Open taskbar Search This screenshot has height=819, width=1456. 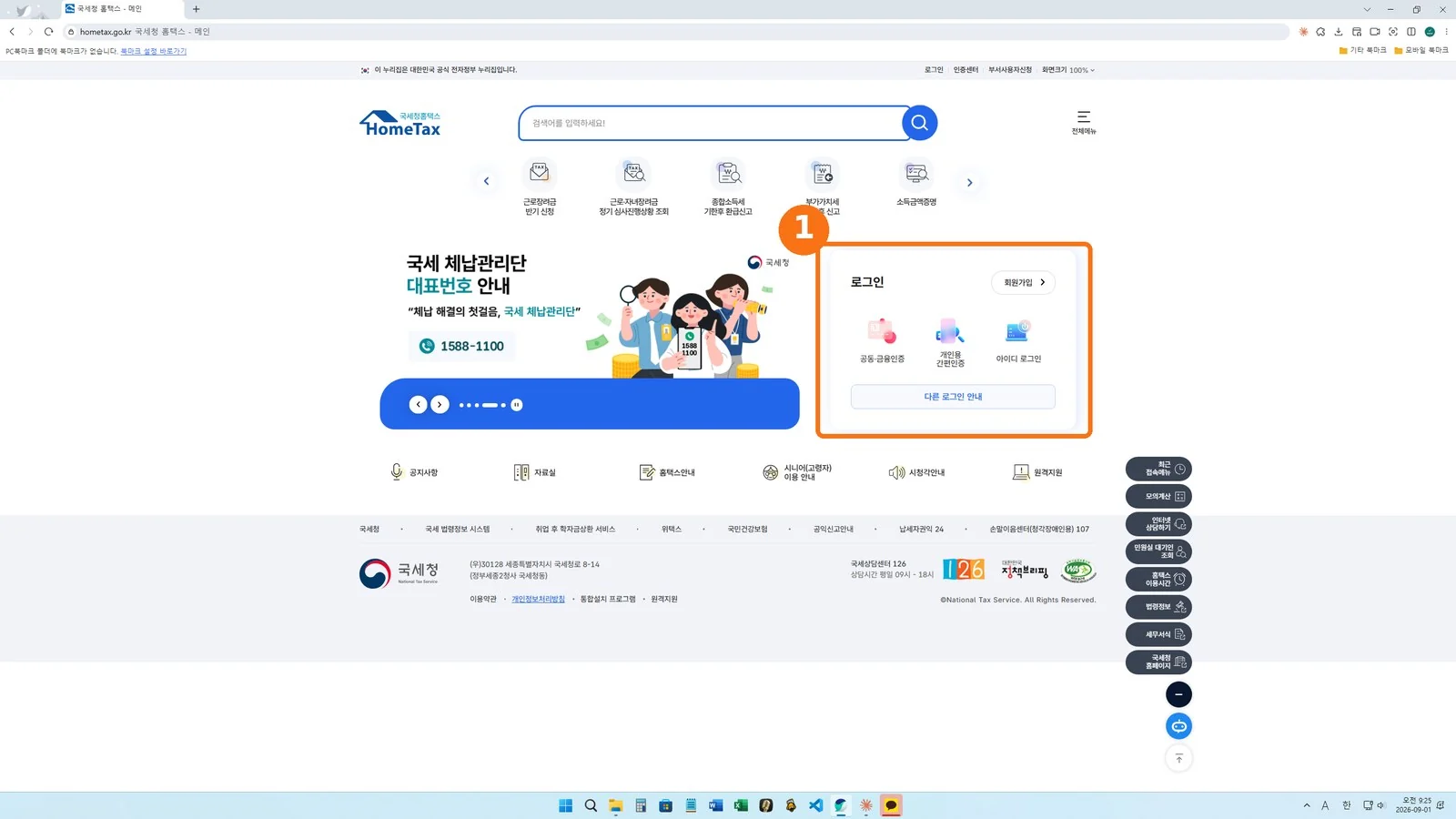(591, 805)
